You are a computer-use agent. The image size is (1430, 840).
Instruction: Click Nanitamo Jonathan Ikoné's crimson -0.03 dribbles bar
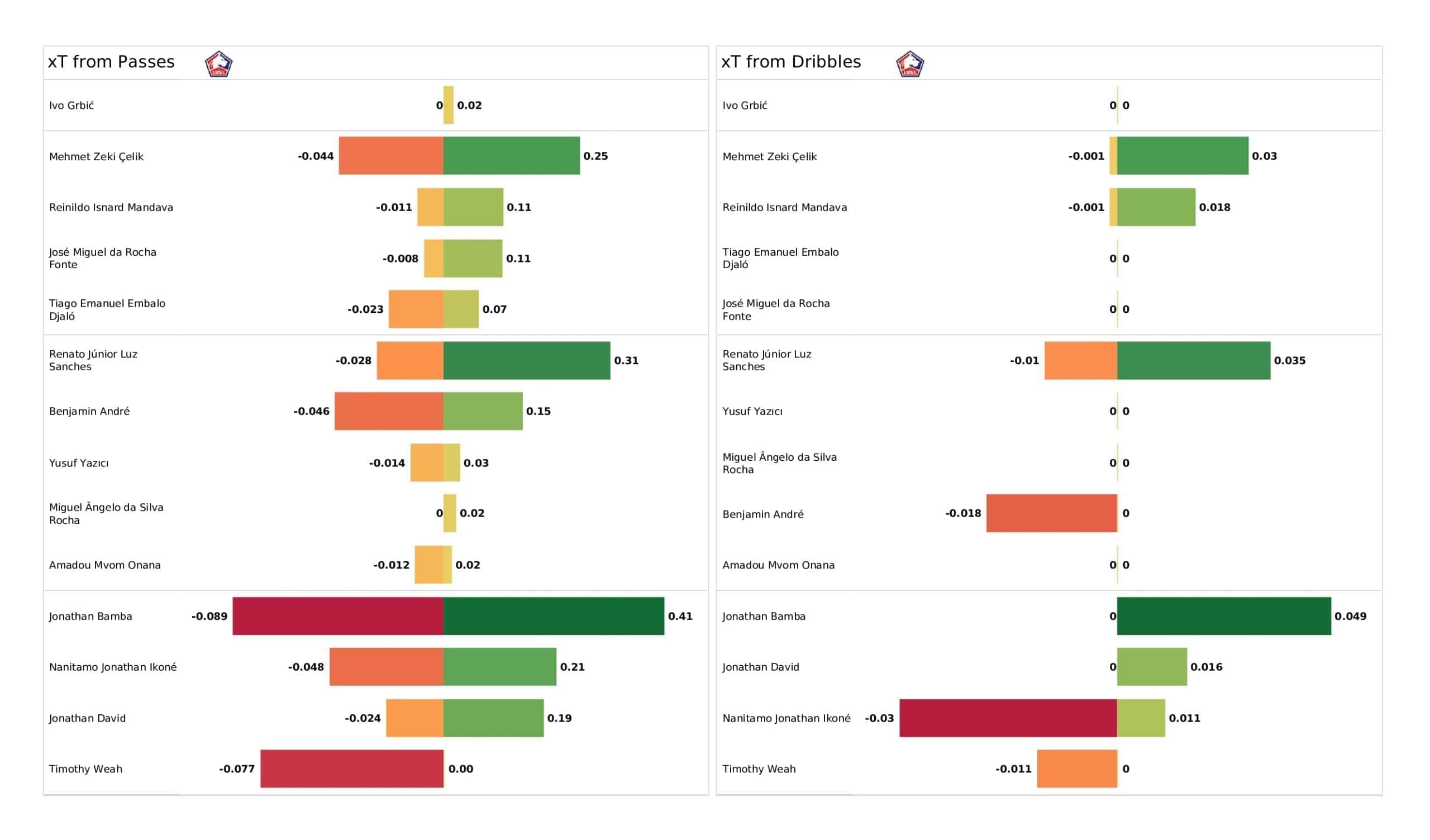[x=1008, y=718]
